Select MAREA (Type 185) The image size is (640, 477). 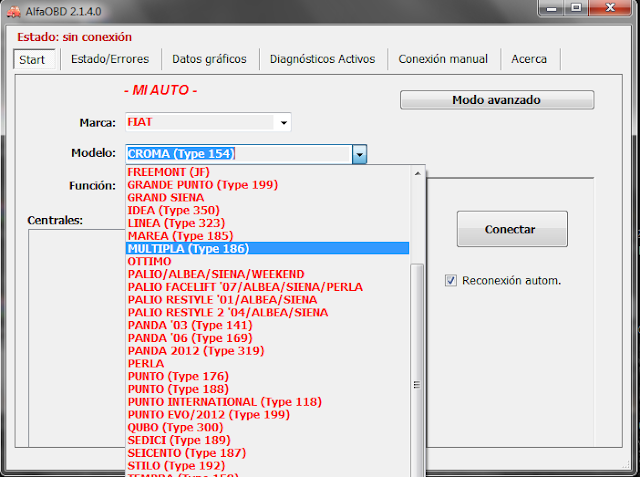tap(267, 236)
